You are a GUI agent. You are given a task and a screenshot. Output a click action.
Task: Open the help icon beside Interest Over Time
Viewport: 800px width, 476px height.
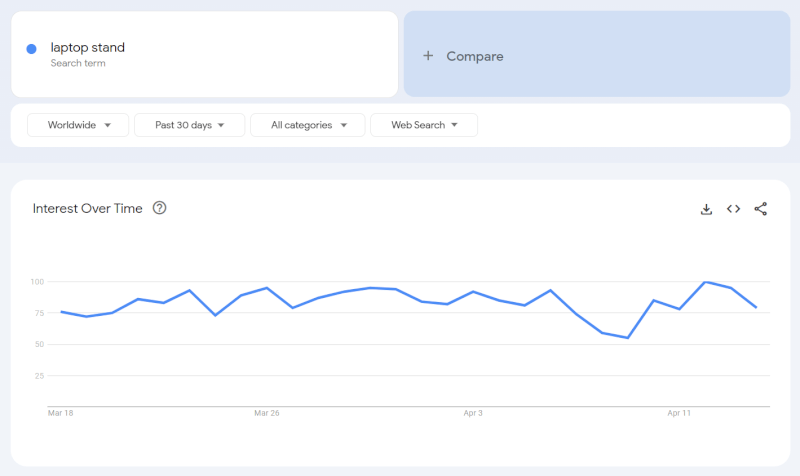pos(159,208)
